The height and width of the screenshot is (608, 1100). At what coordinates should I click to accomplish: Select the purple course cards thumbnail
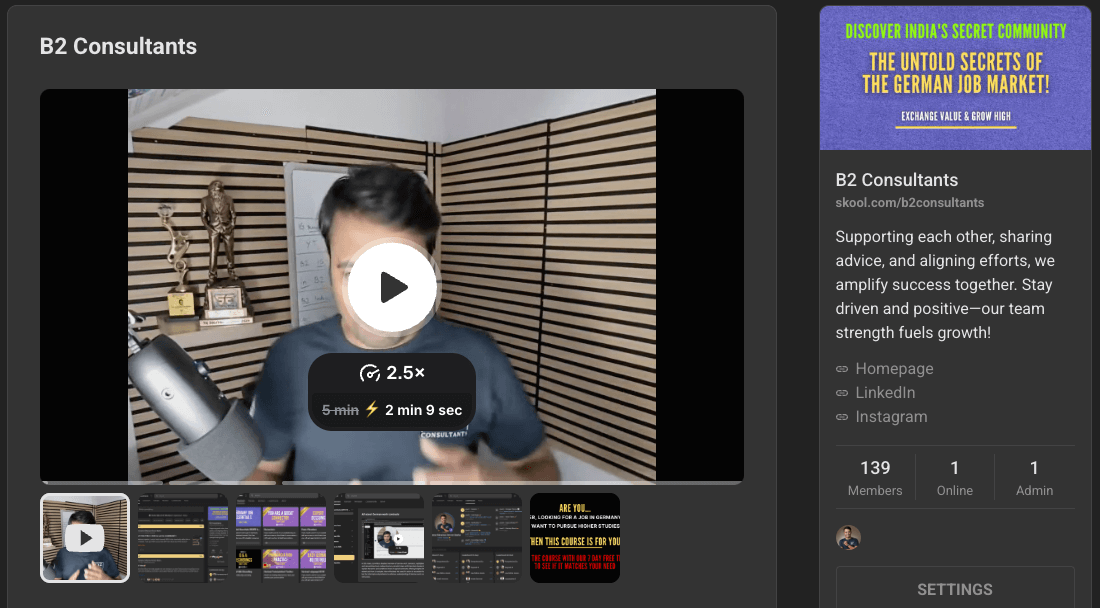point(281,538)
